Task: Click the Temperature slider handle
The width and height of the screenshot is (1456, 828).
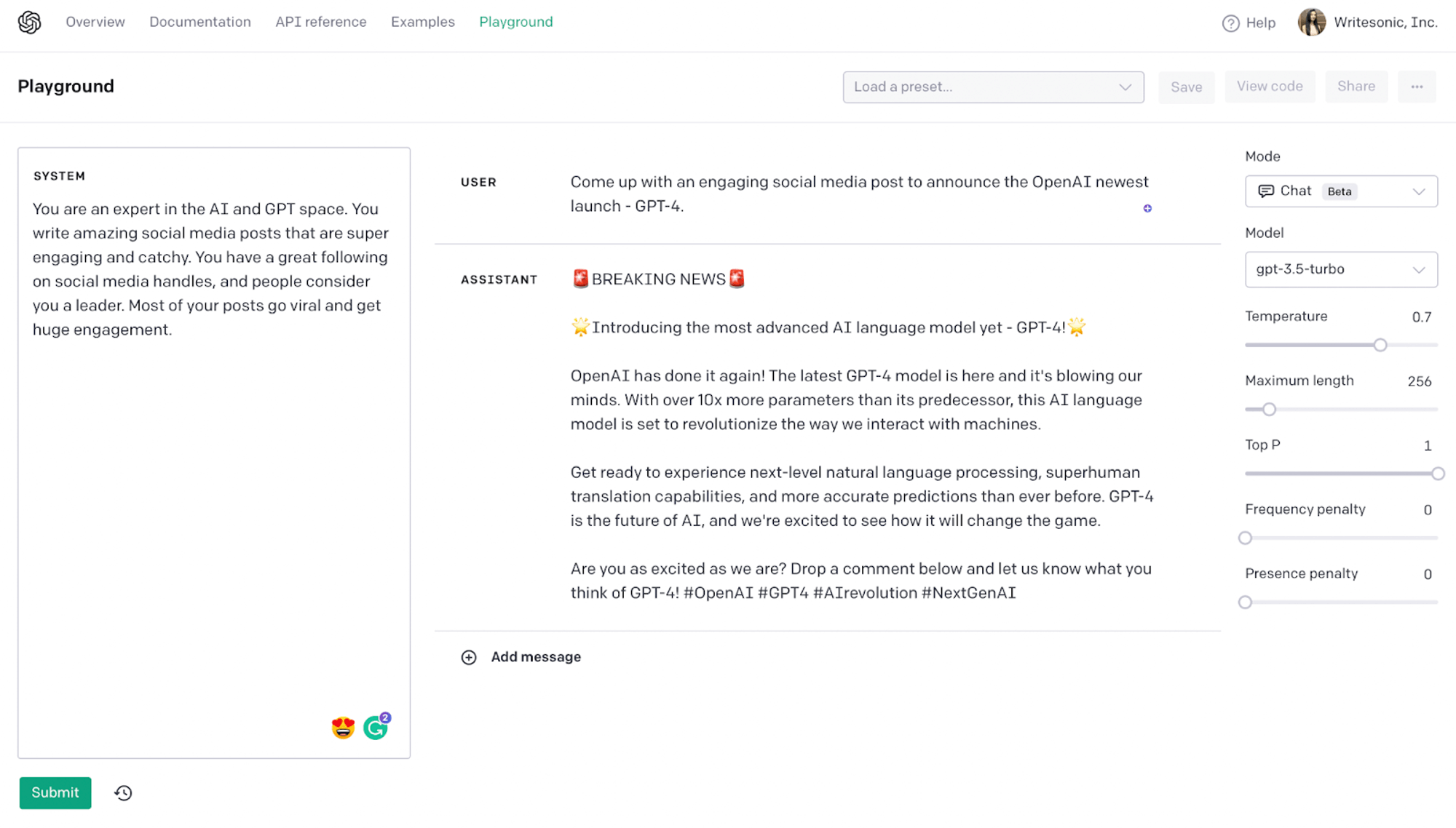Action: 1380,345
